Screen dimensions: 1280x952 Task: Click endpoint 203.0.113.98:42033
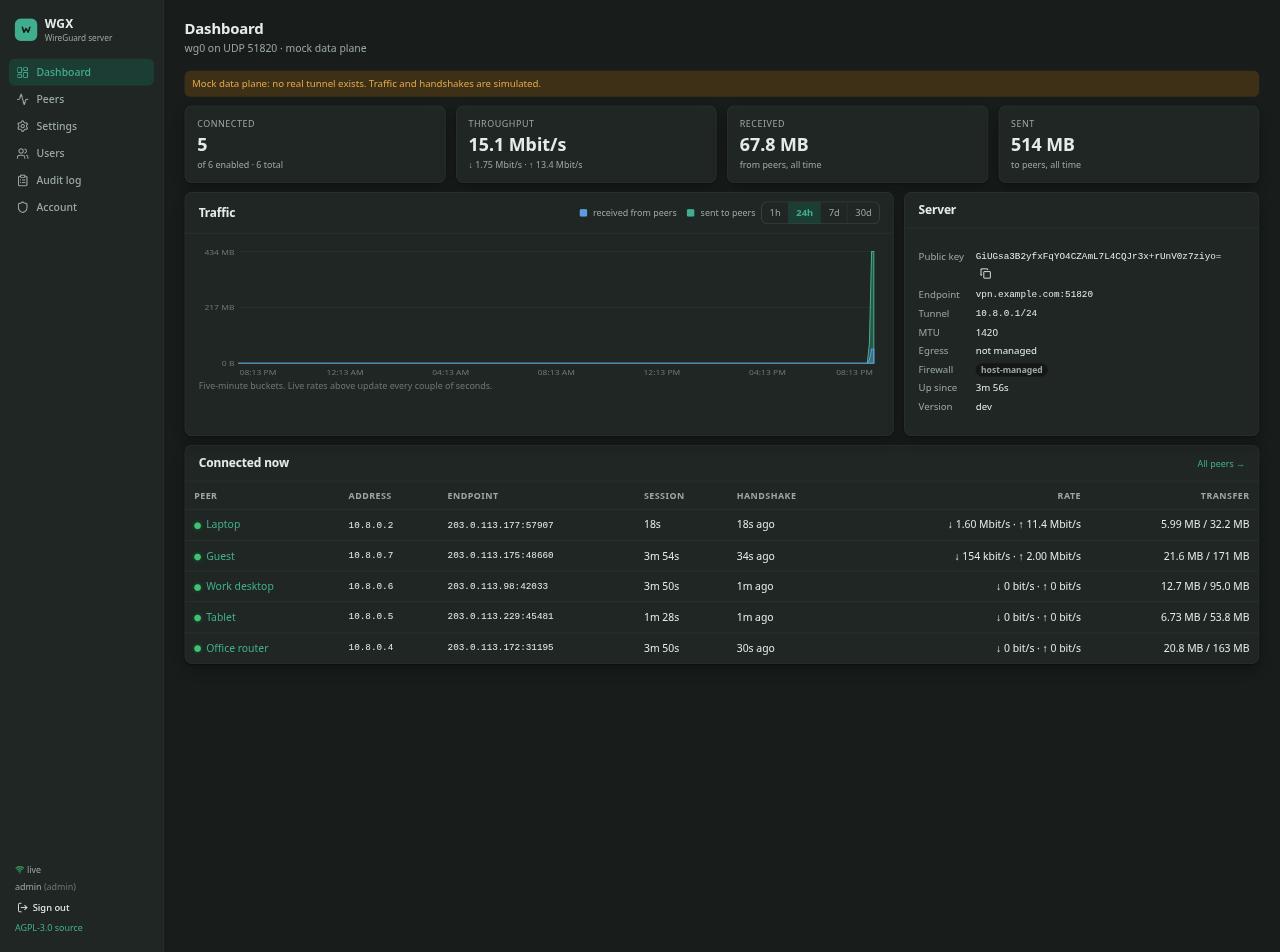(497, 586)
